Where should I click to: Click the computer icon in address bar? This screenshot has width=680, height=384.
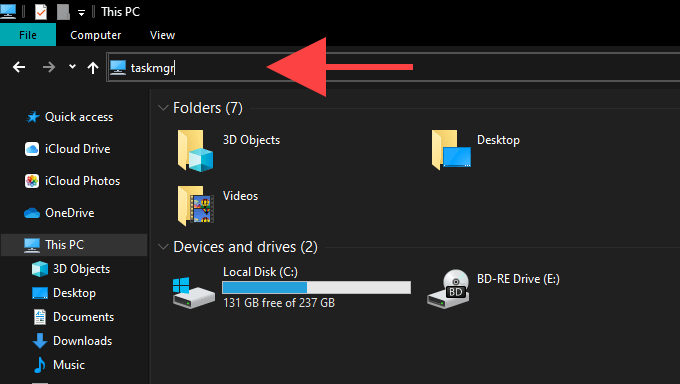[x=118, y=68]
